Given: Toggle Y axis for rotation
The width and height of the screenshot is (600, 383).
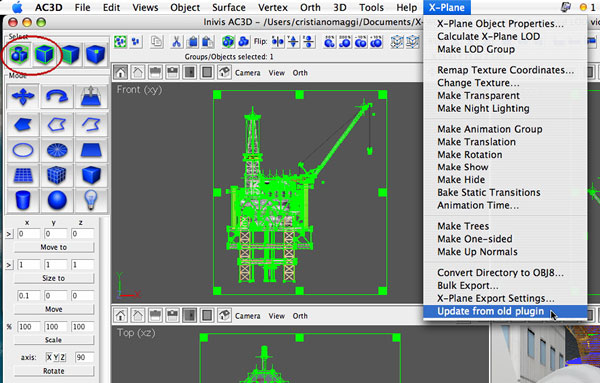Looking at the screenshot, I should [55, 357].
